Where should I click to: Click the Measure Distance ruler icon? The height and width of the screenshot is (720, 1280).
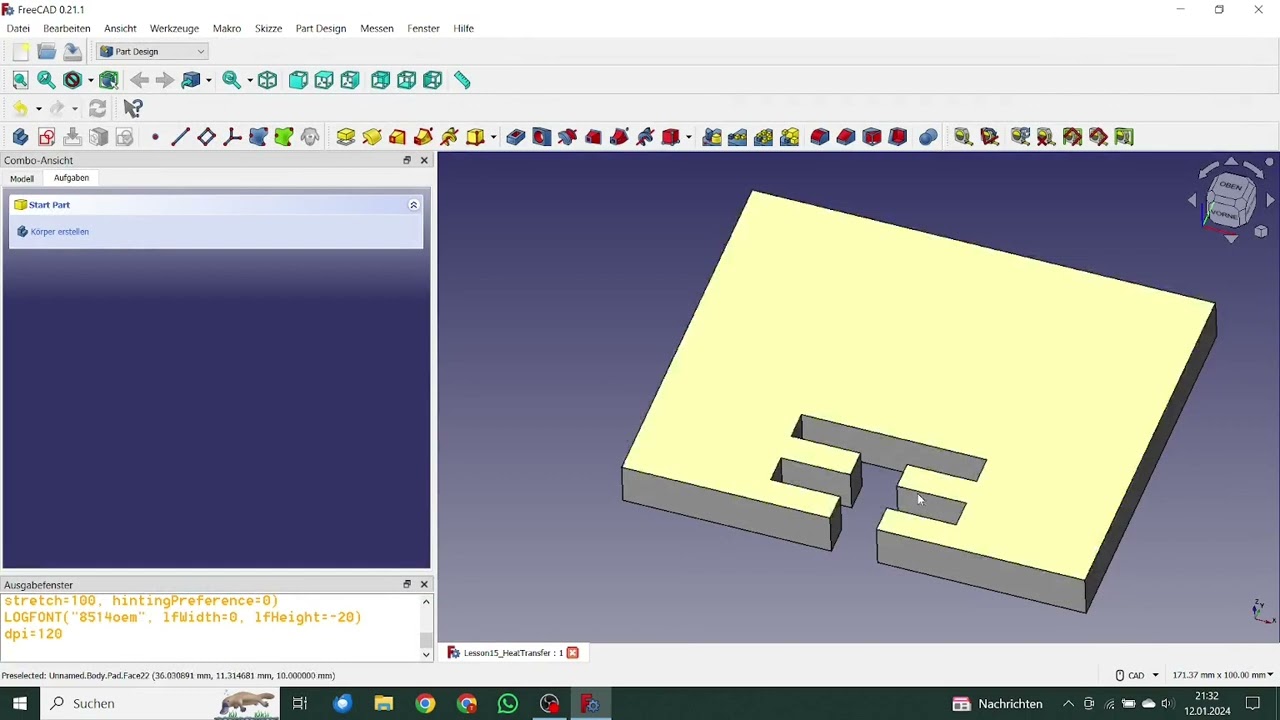coord(462,80)
